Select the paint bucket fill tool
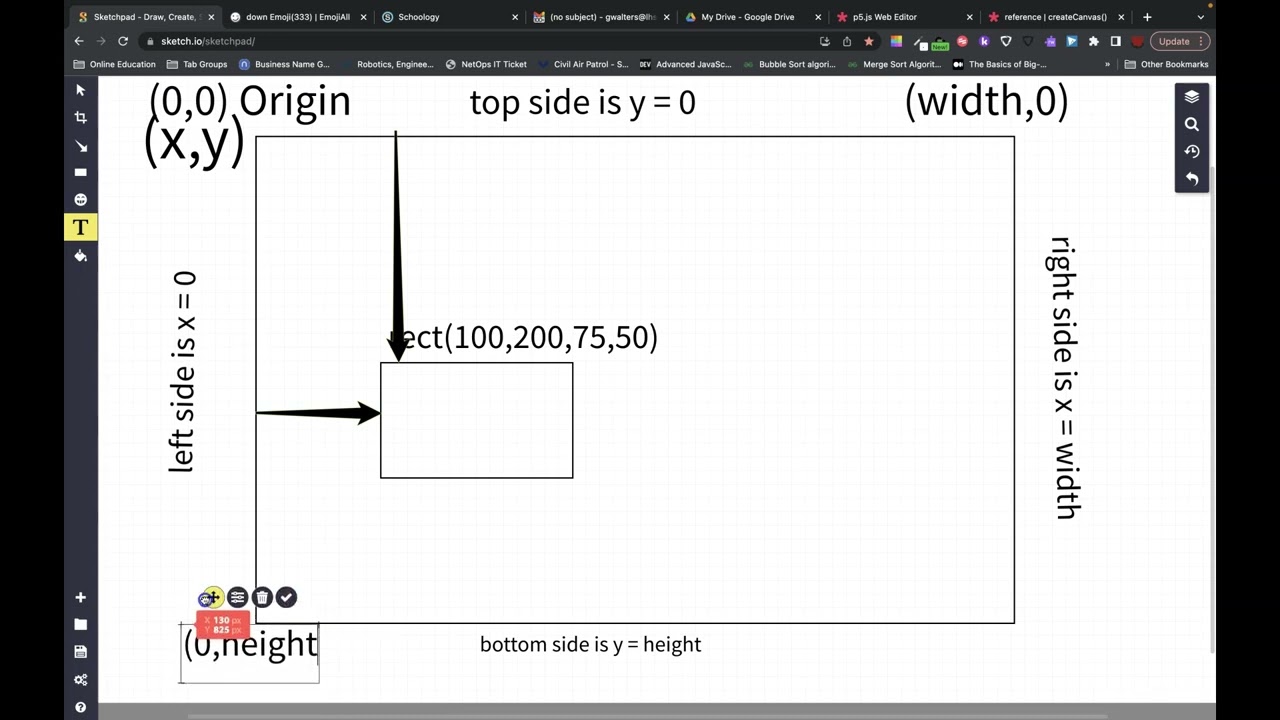 click(81, 256)
